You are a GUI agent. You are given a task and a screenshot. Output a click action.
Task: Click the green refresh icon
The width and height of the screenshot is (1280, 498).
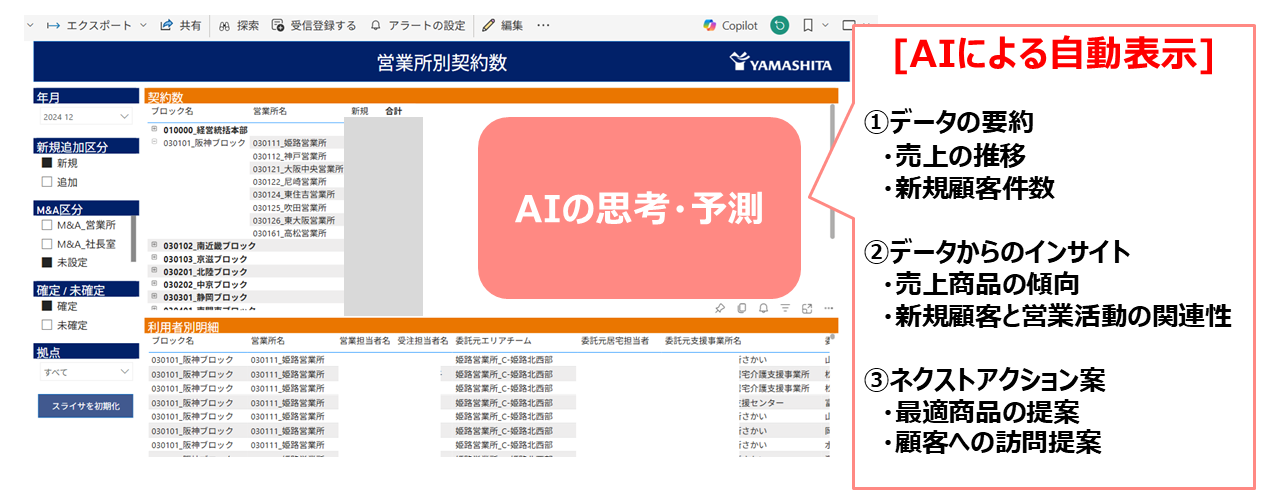(x=779, y=25)
